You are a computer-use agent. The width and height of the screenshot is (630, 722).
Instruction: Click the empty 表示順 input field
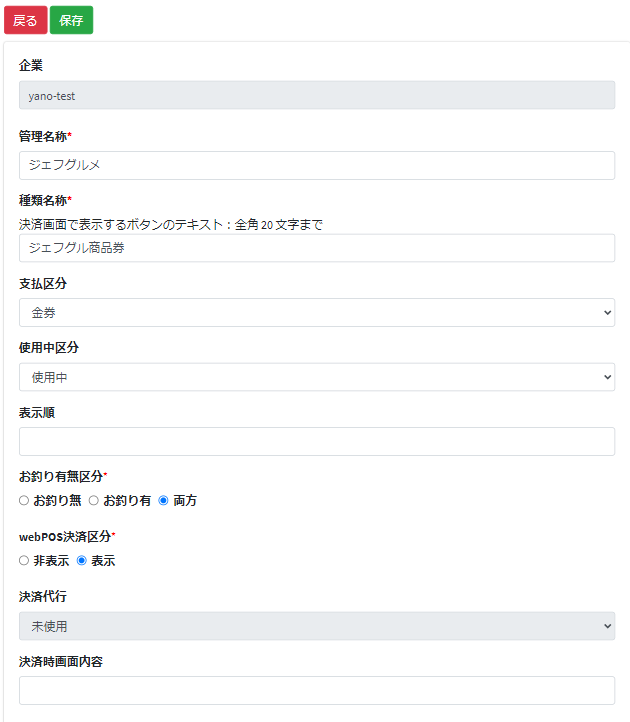tap(316, 441)
